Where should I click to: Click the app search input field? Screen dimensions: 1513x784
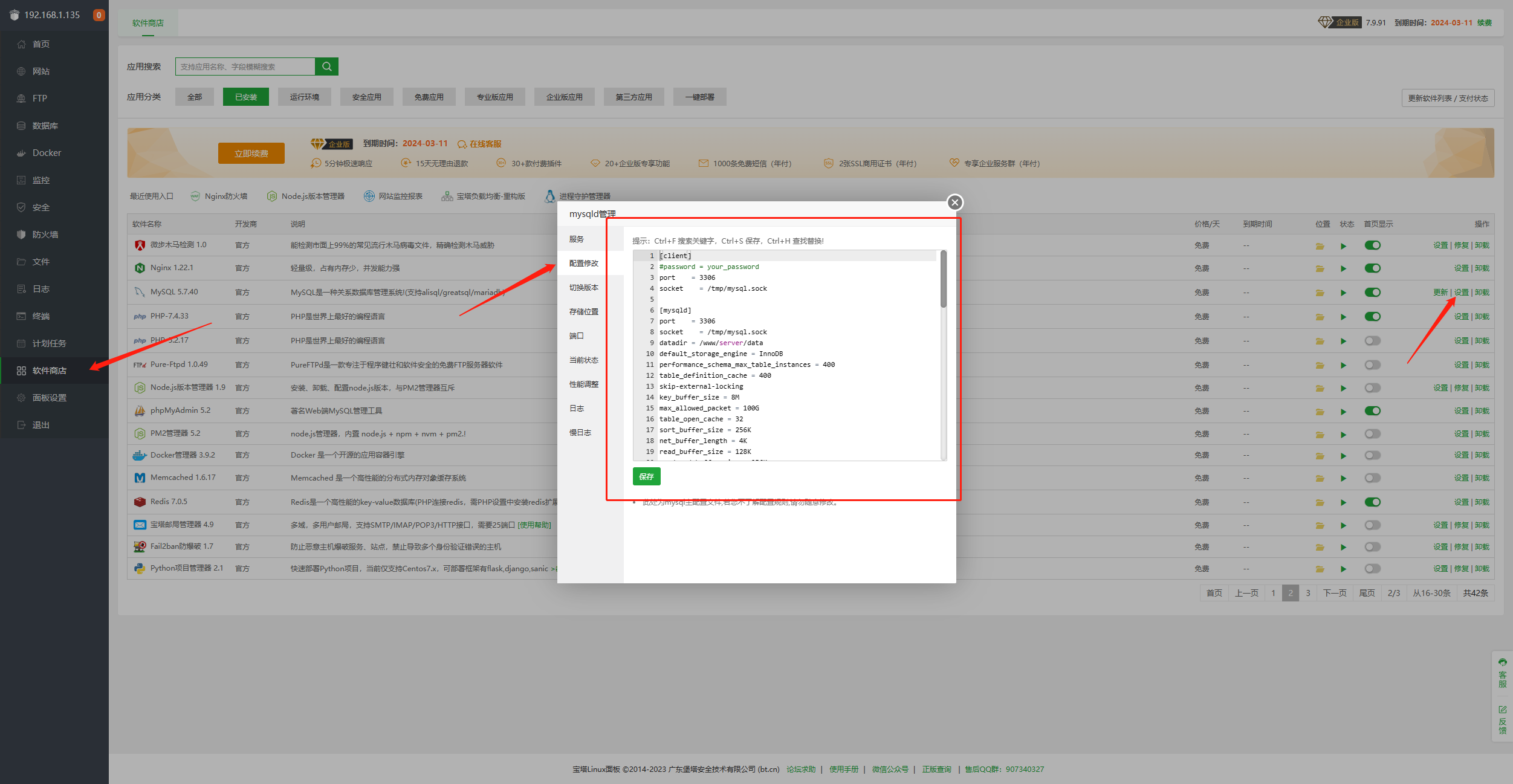click(245, 66)
